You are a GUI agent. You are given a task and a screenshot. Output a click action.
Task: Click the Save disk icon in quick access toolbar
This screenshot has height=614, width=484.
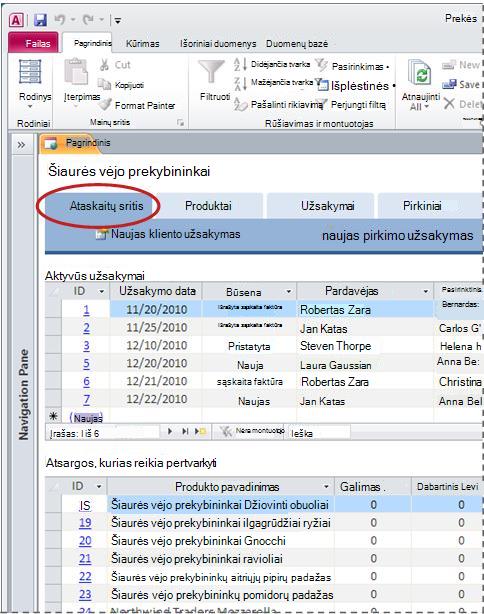(x=40, y=20)
